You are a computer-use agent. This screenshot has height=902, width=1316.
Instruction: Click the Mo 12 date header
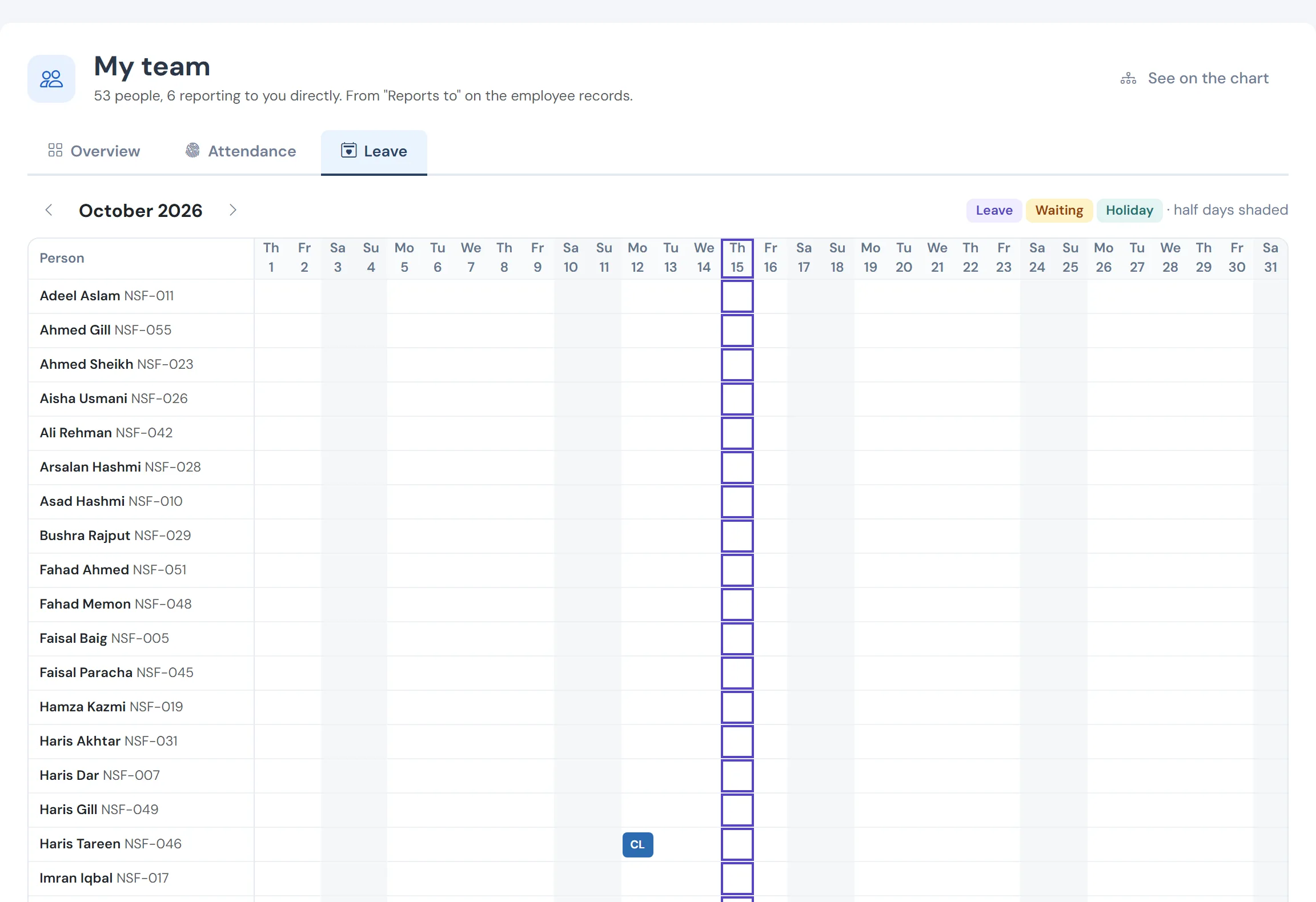[637, 258]
